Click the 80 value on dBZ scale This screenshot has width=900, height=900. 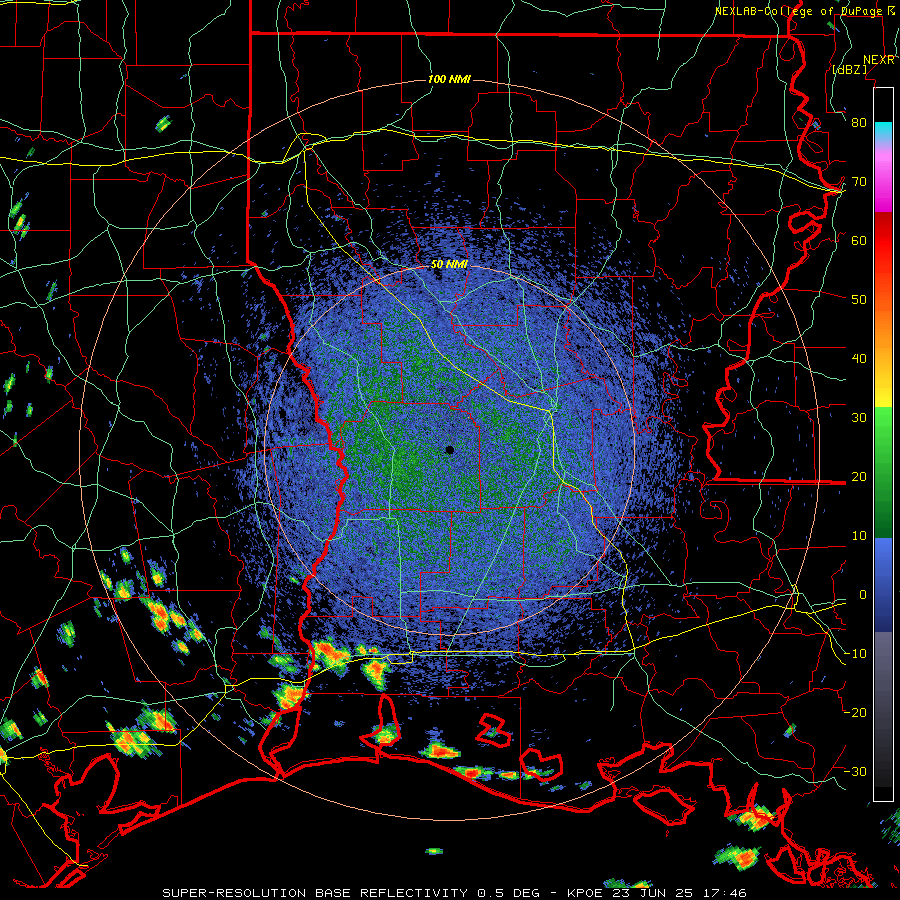tap(859, 123)
